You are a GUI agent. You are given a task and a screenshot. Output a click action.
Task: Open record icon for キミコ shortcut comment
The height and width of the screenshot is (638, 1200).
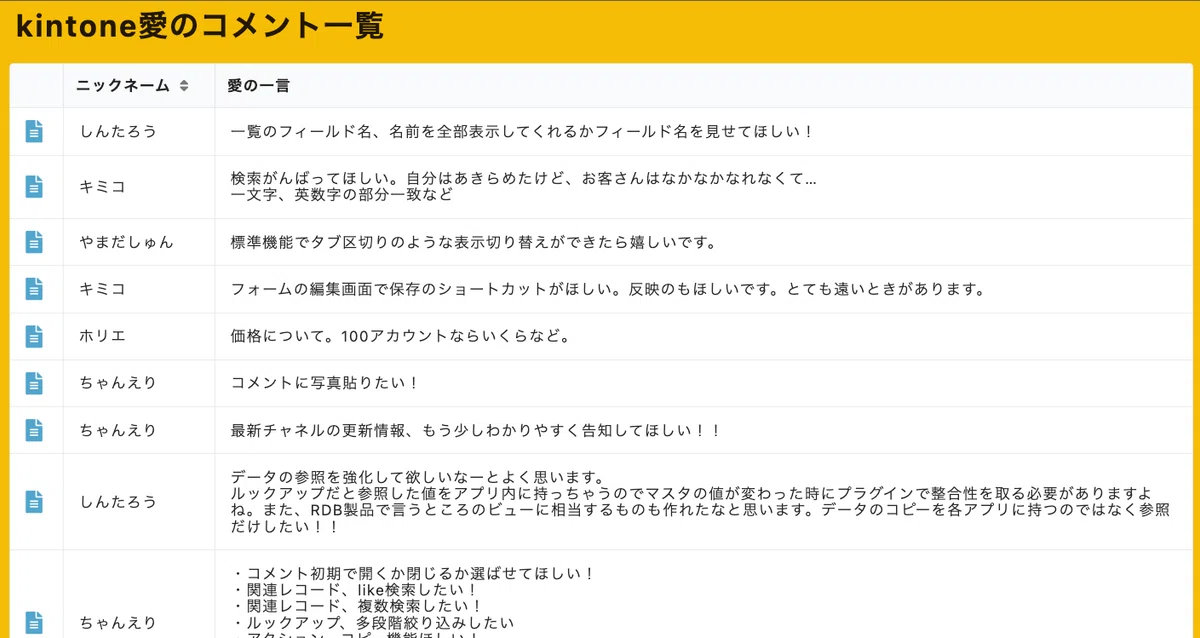point(35,289)
